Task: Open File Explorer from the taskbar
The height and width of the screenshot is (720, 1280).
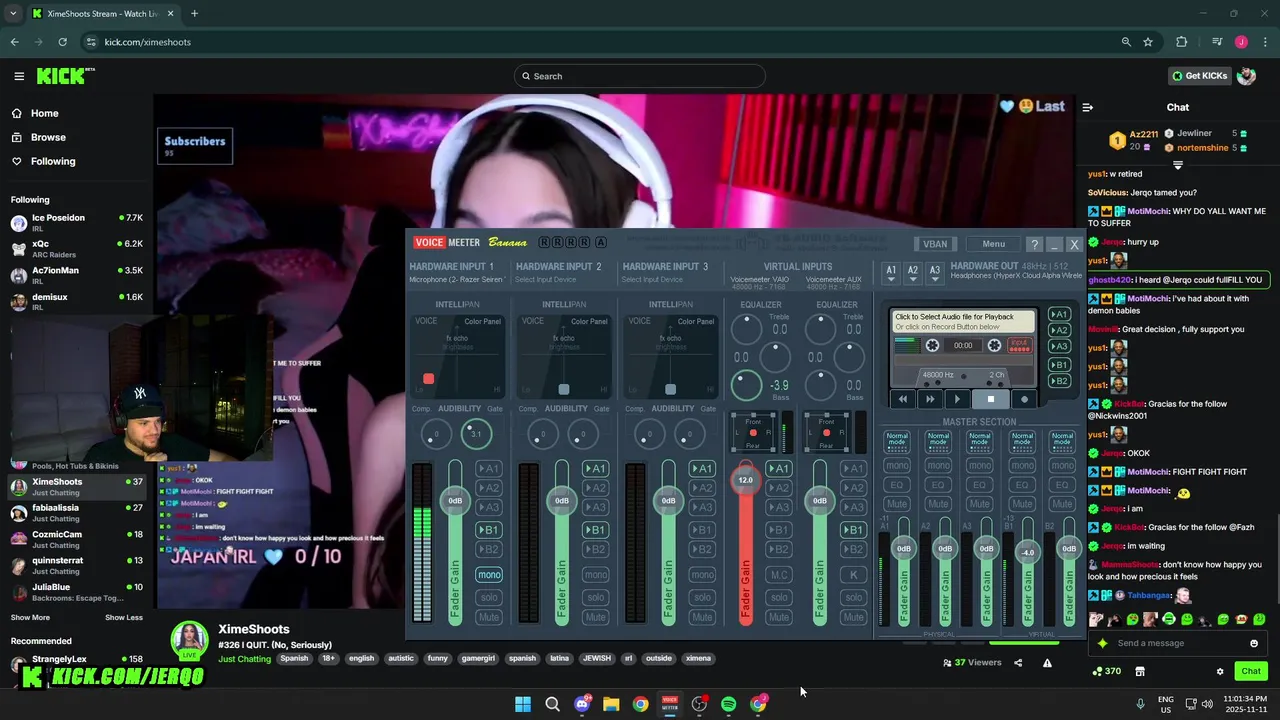Action: 611,704
